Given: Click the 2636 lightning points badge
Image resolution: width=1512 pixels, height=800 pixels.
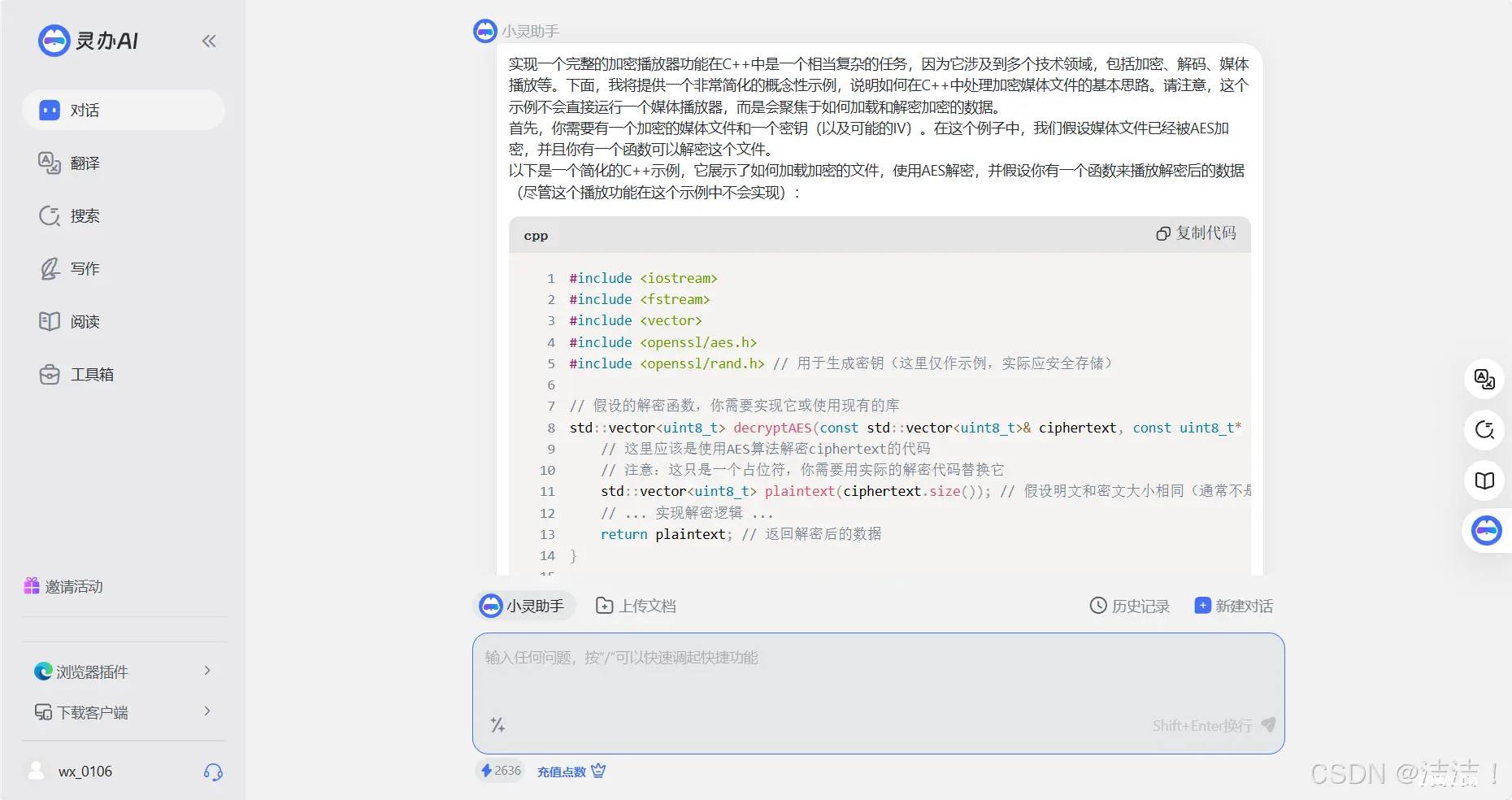Looking at the screenshot, I should click(500, 771).
